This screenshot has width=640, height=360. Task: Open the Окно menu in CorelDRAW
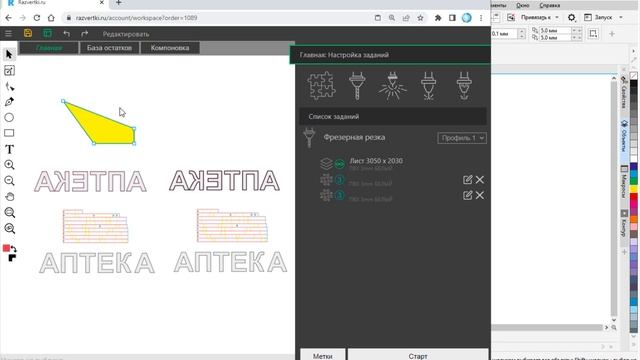coord(522,5)
